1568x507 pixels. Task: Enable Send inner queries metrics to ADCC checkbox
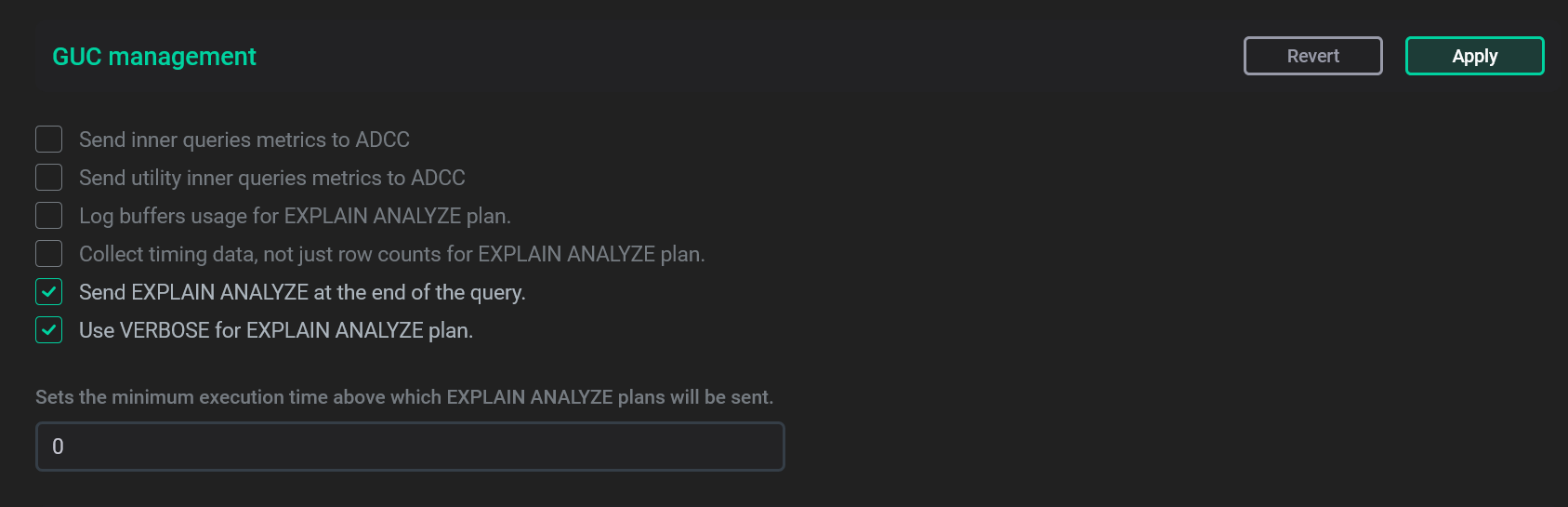click(x=49, y=140)
